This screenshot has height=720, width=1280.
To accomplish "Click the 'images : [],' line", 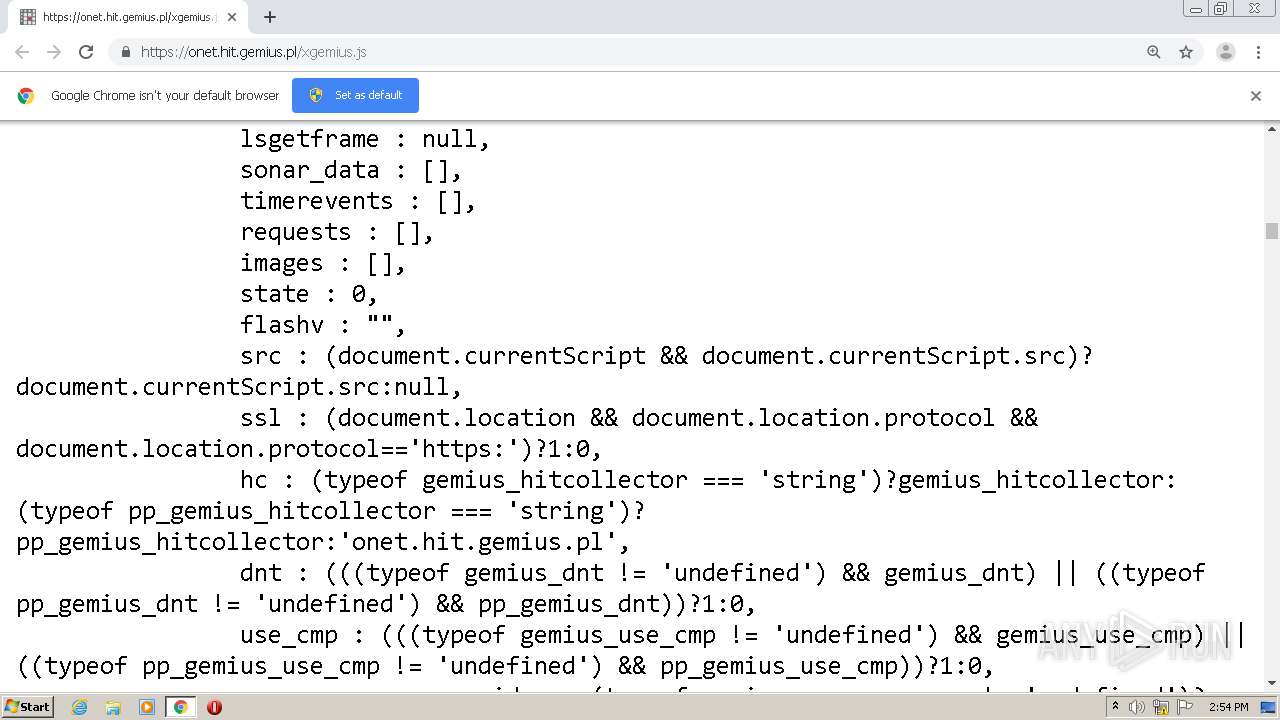I will (x=323, y=263).
